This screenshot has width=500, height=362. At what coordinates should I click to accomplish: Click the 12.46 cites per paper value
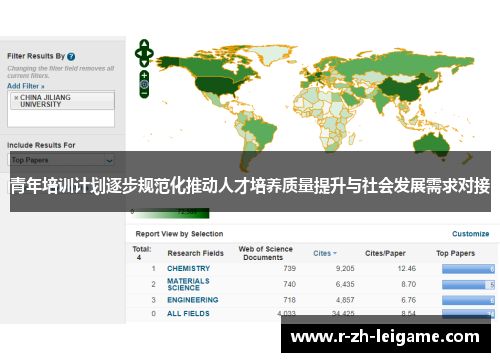[407, 268]
